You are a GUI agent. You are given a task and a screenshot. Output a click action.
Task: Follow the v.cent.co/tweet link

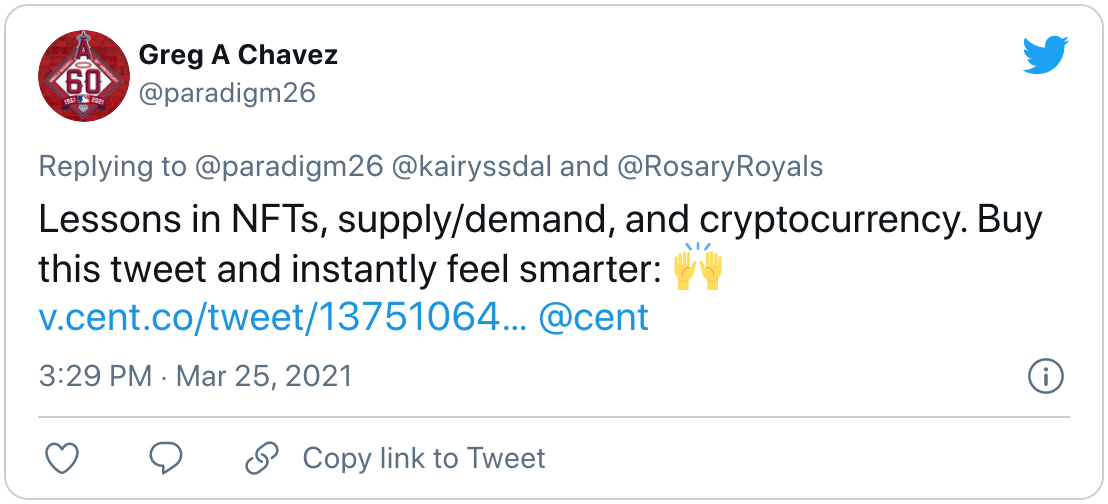pyautogui.click(x=283, y=317)
